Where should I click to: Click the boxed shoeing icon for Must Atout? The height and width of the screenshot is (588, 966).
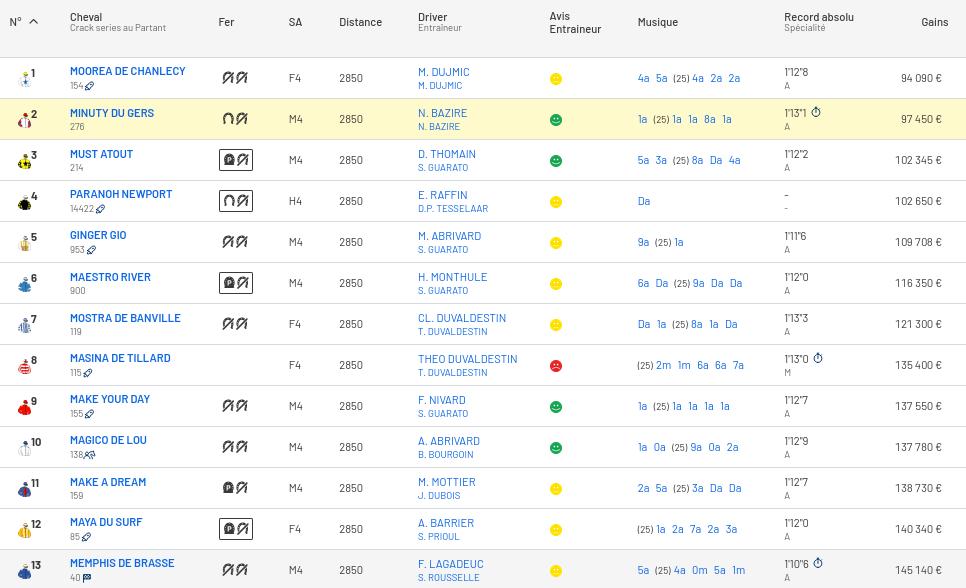[236, 160]
